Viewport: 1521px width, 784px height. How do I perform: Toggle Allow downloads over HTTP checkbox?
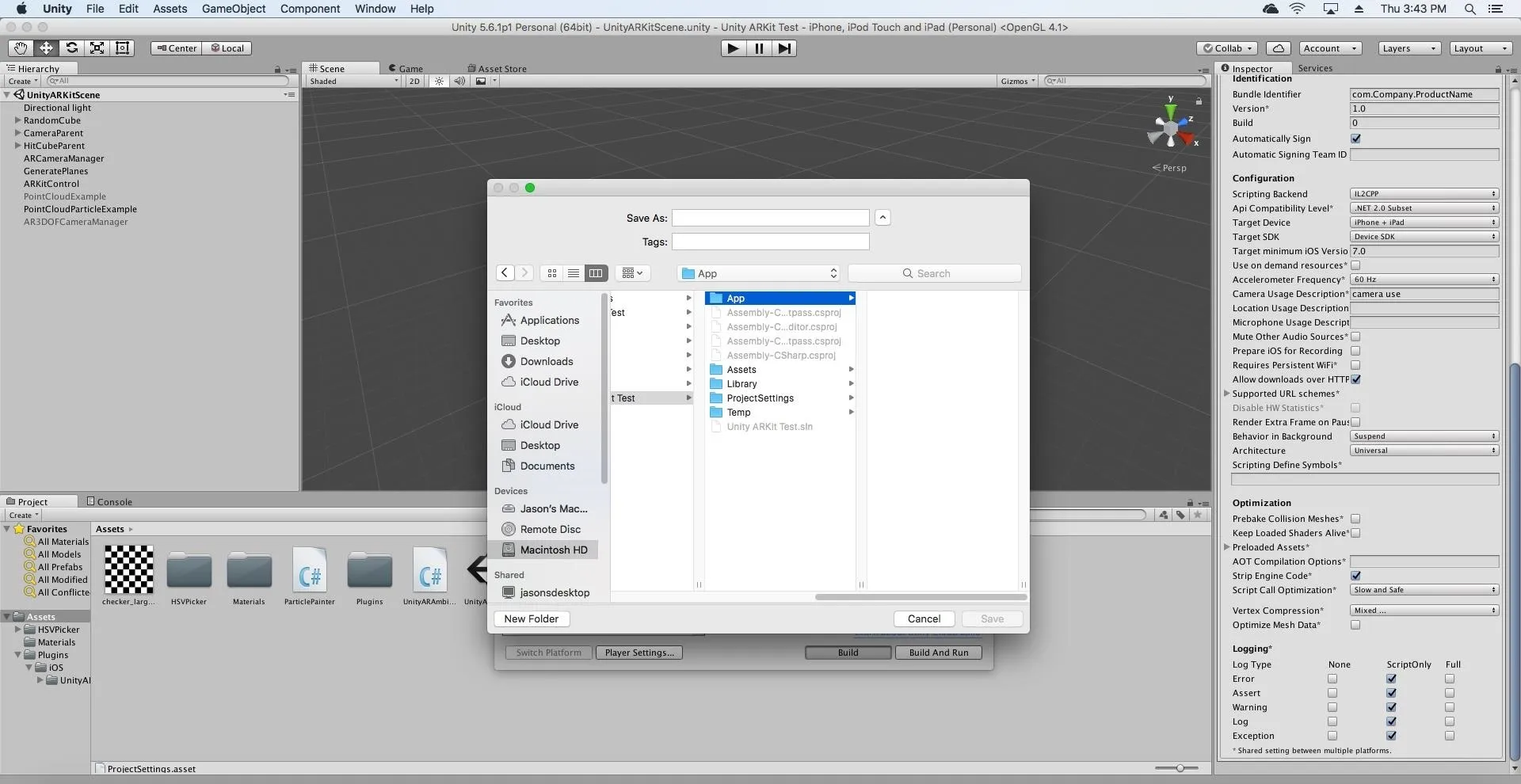point(1355,379)
